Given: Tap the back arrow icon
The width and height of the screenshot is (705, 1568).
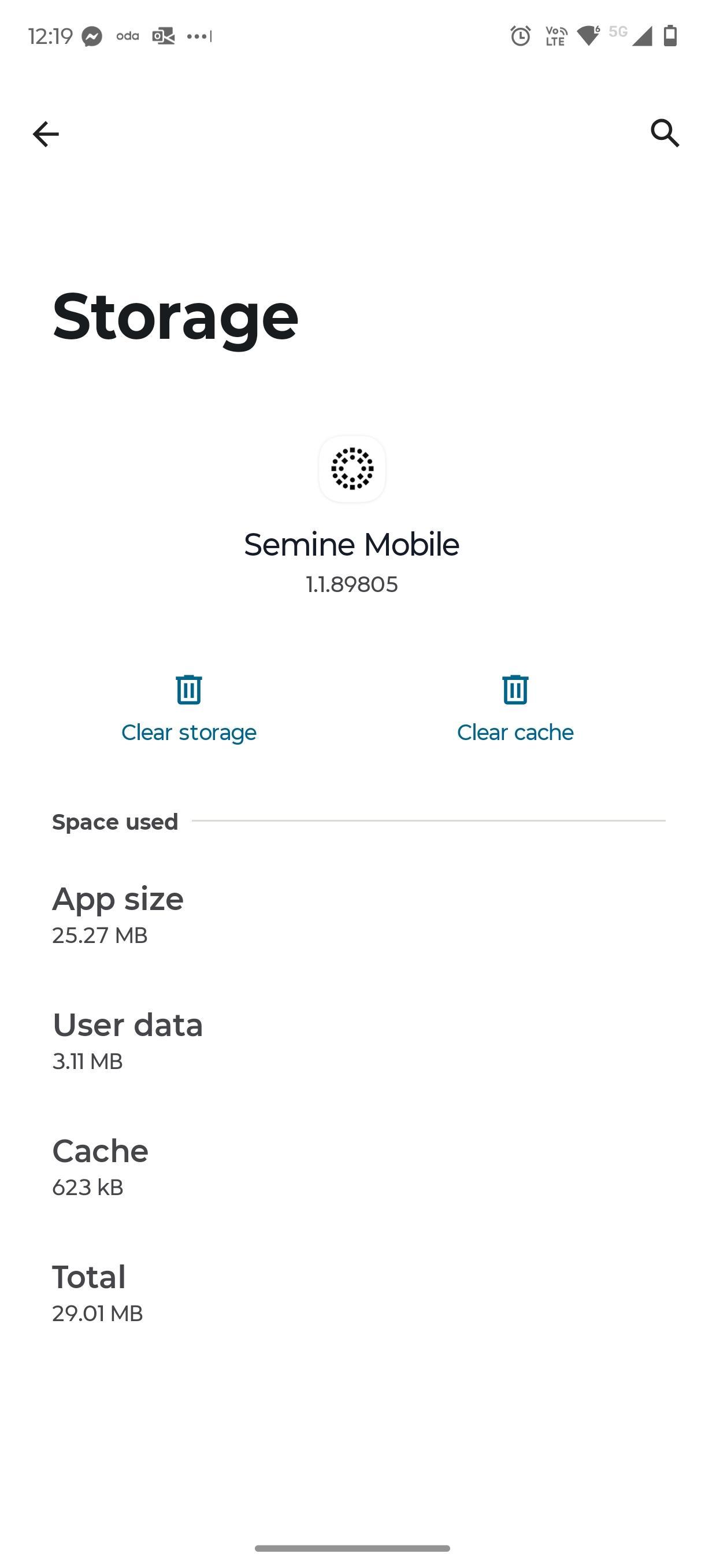Looking at the screenshot, I should 46,134.
